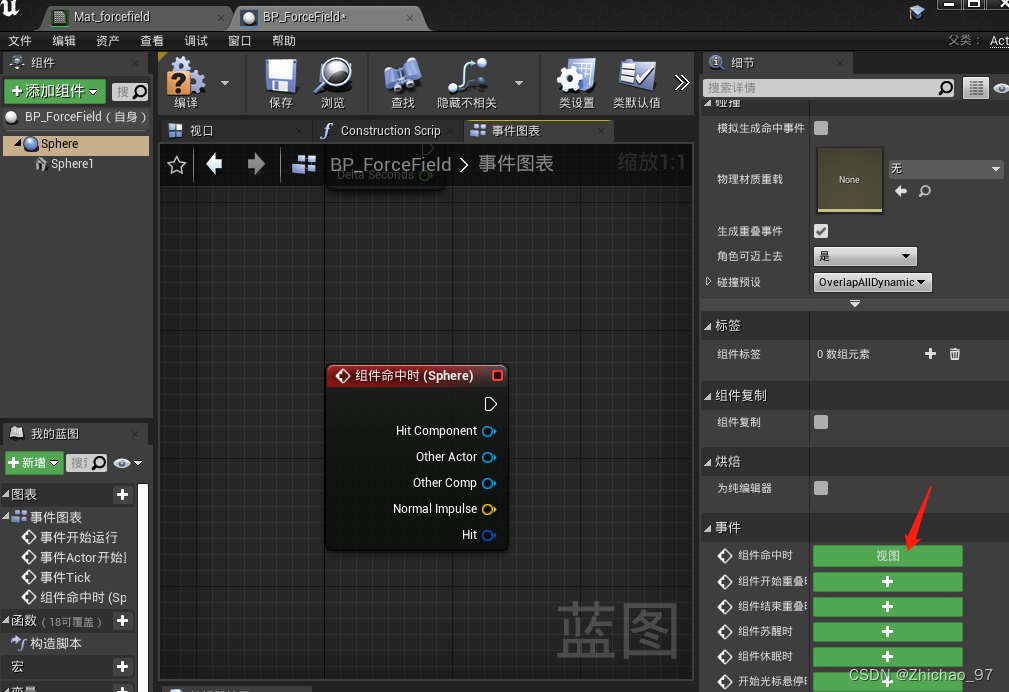Screen dimensions: 1009x692
Task: Click the Save (保存) floppy icon
Action: 281,77
